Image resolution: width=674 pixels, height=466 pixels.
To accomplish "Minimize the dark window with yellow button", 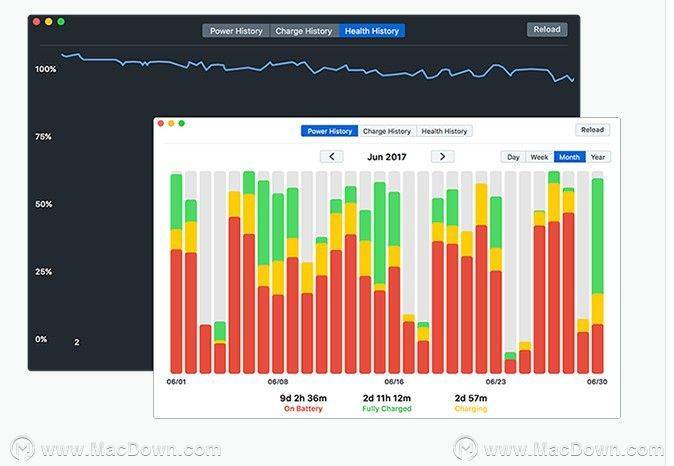I will (x=49, y=21).
